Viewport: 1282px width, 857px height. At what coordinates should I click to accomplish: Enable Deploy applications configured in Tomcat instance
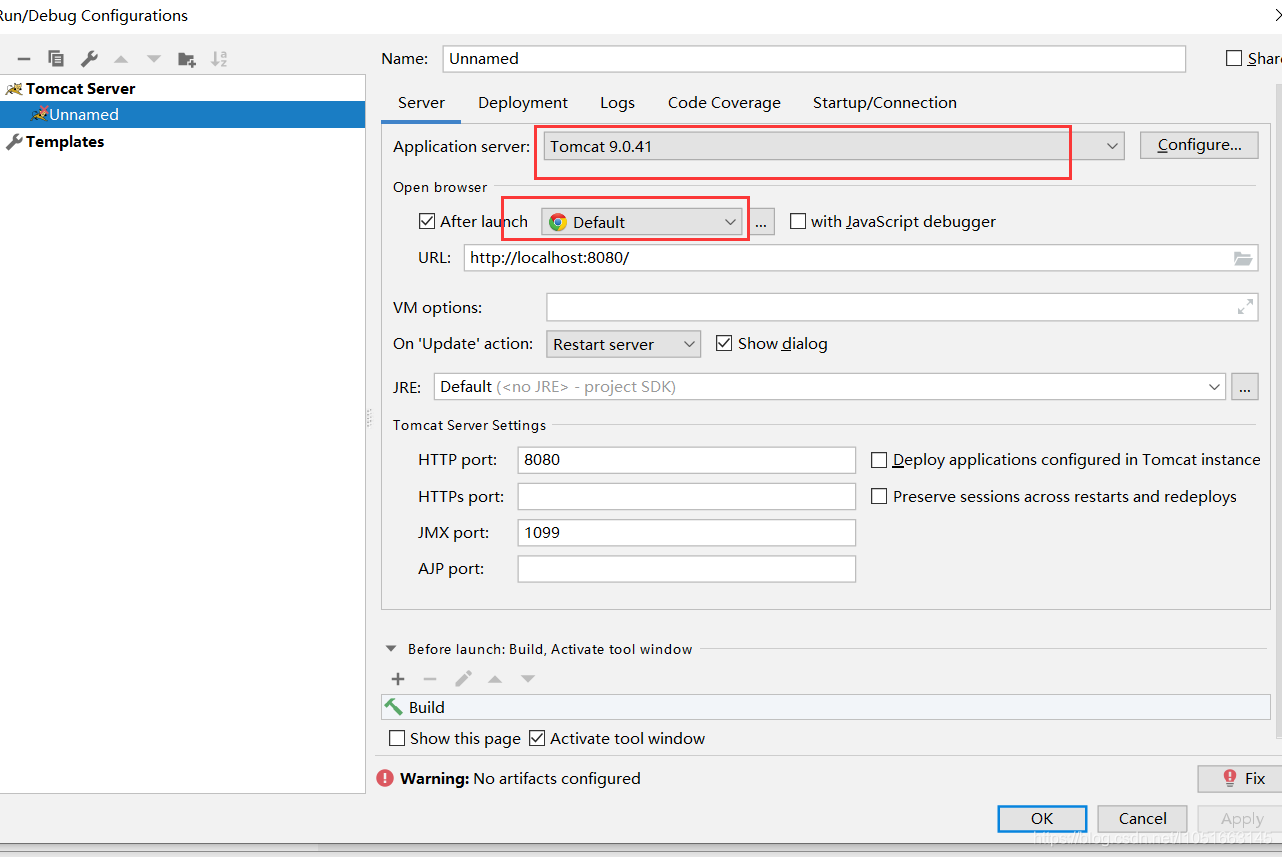tap(879, 460)
